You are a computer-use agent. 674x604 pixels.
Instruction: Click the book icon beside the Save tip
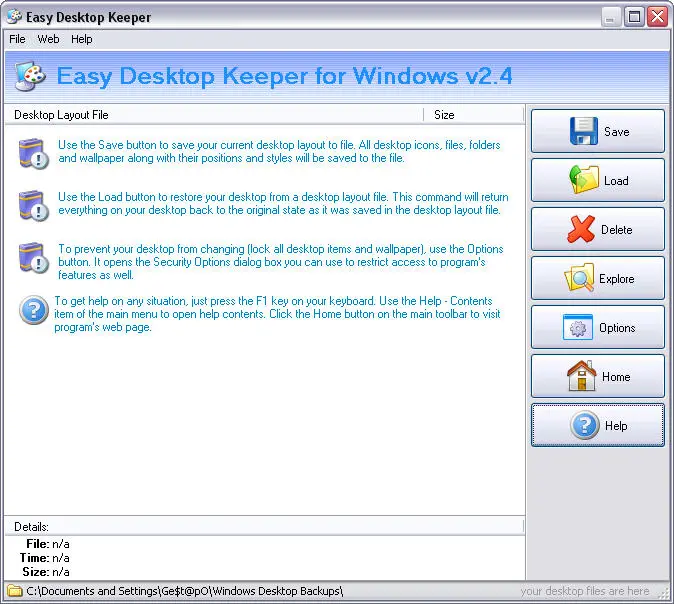33,153
